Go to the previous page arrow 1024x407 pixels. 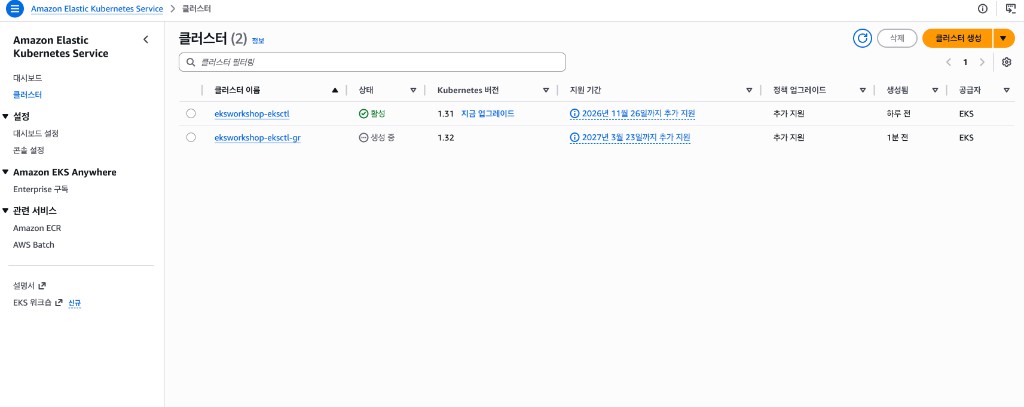(x=948, y=63)
